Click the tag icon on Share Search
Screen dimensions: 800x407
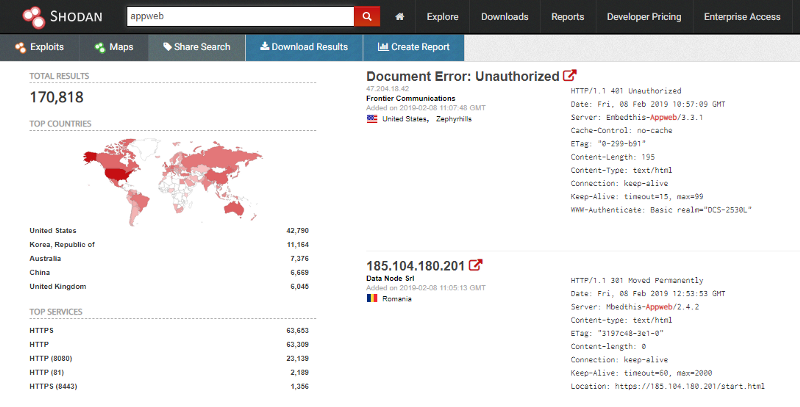[167, 46]
